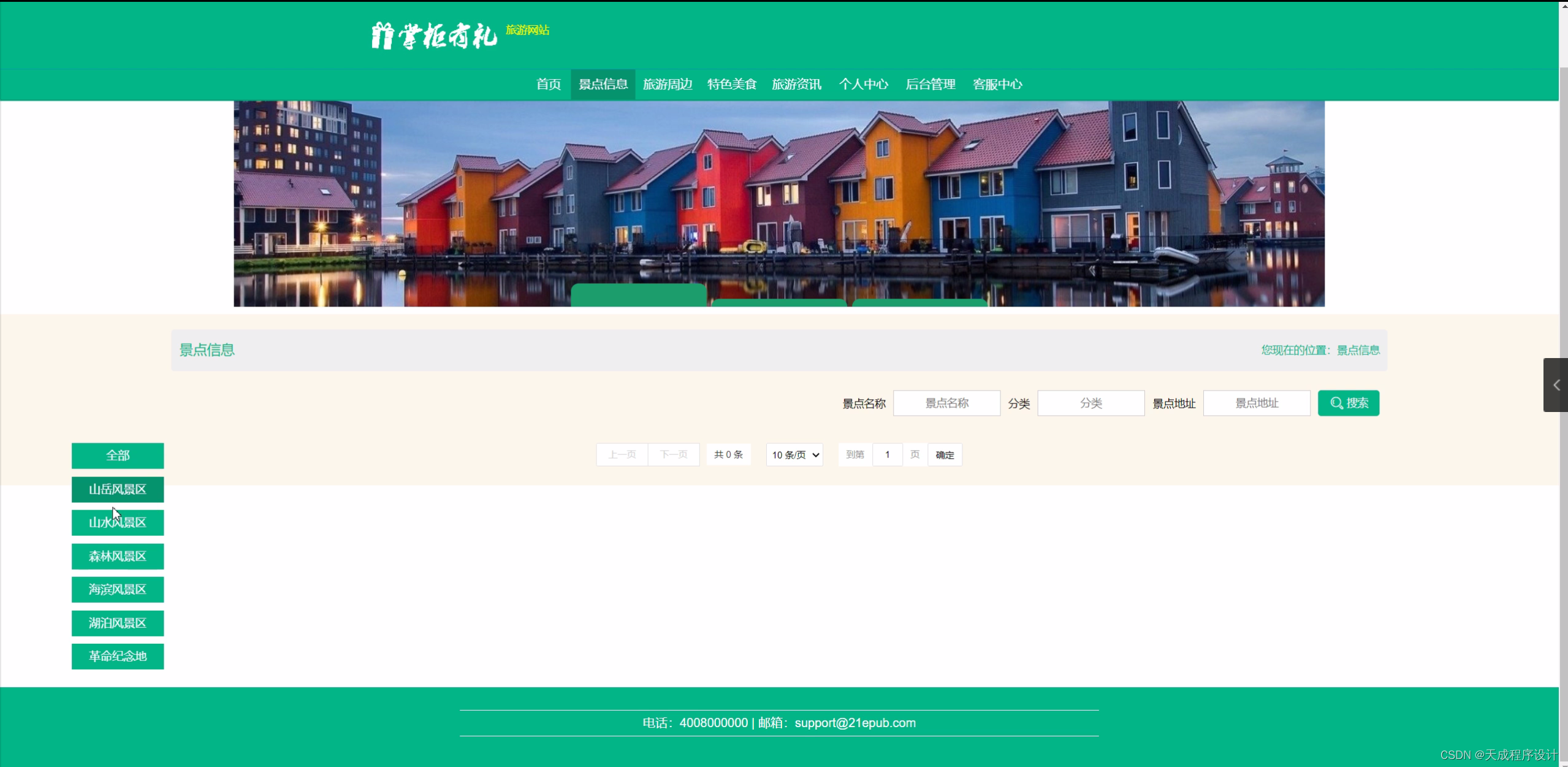Viewport: 1568px width, 767px height.
Task: Click the 掌柜有礼 site logo
Action: (x=434, y=36)
